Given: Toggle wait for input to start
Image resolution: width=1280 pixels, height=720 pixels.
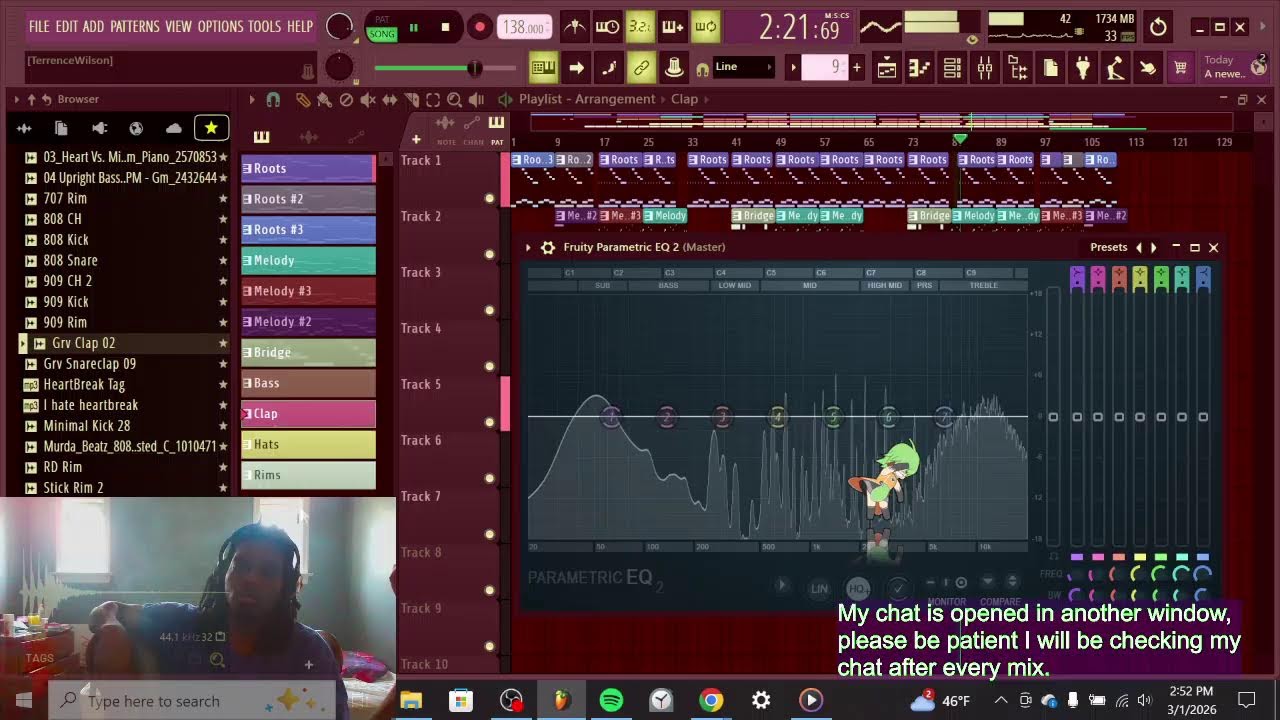Looking at the screenshot, I should (607, 27).
